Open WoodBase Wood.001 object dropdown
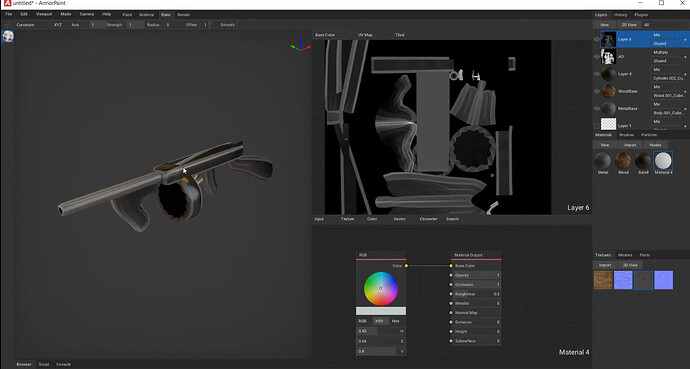Image resolution: width=690 pixels, height=369 pixels. click(x=668, y=95)
